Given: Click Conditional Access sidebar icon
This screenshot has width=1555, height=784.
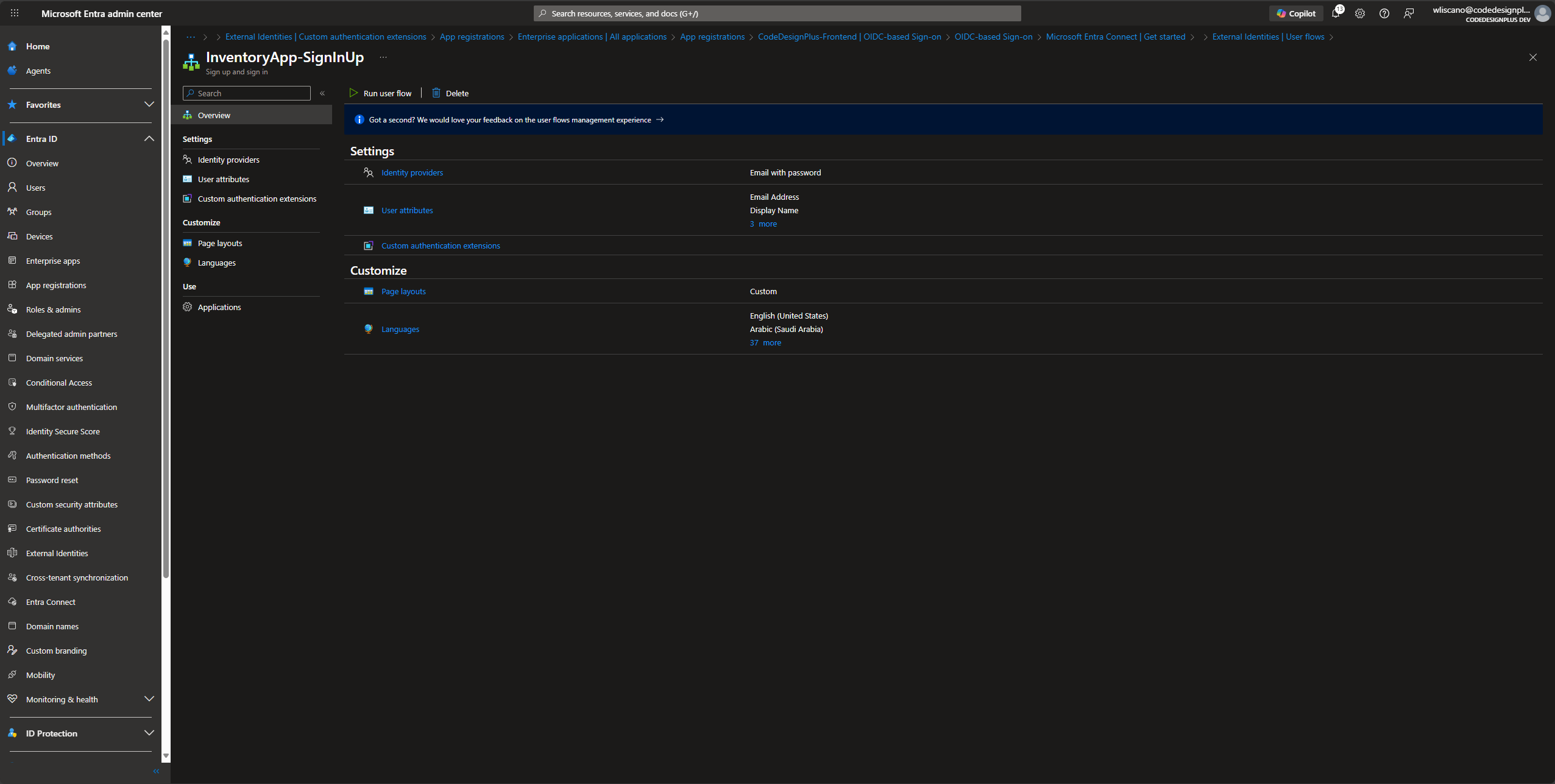Looking at the screenshot, I should 12,382.
